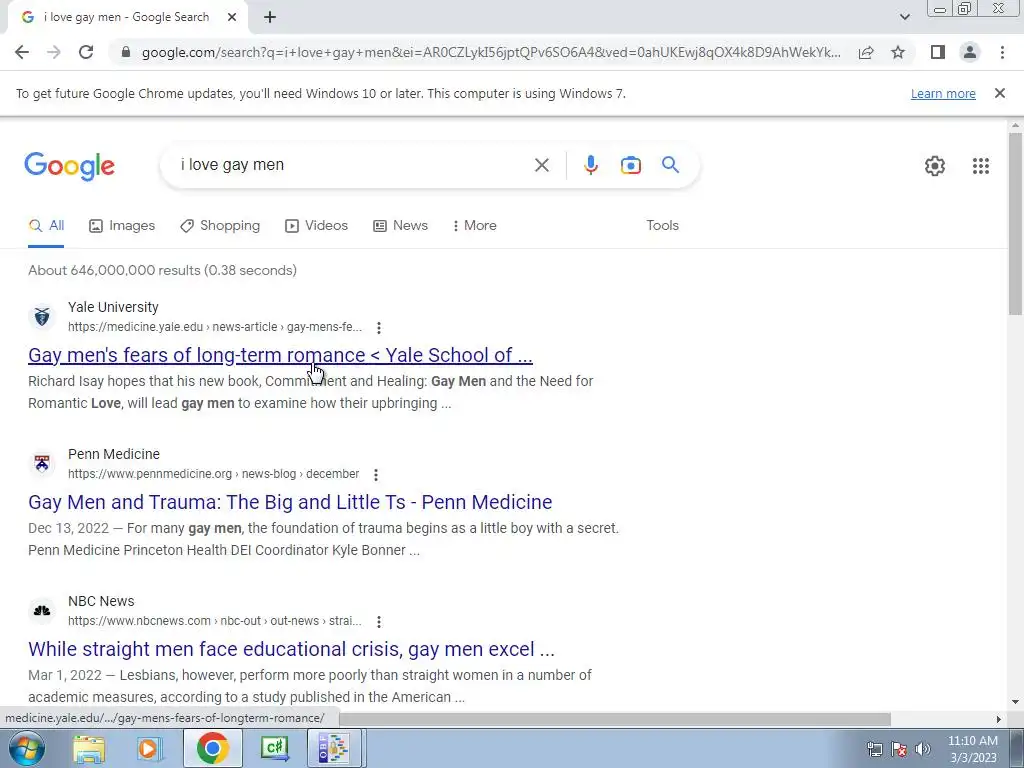Launch media player from taskbar
Viewport: 1024px width, 768px height.
point(149,749)
